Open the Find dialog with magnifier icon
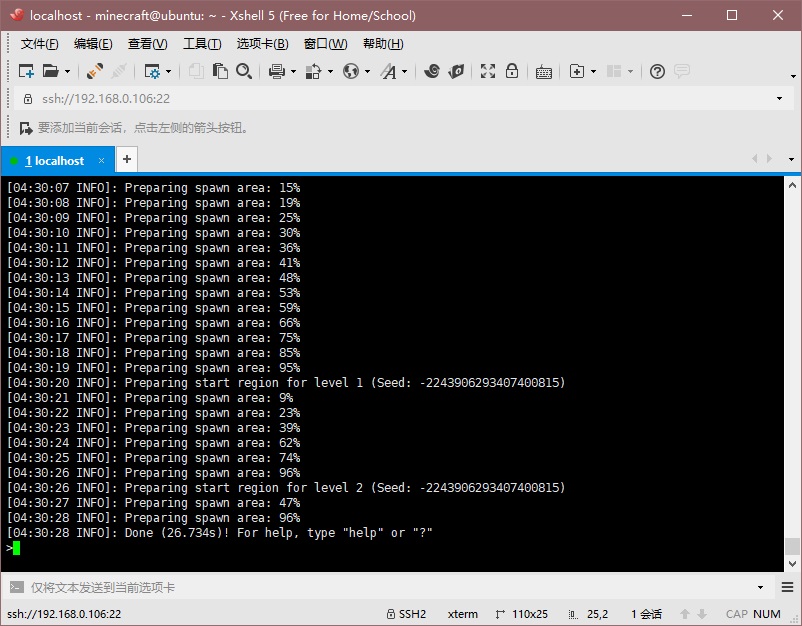Image resolution: width=802 pixels, height=626 pixels. tap(245, 72)
